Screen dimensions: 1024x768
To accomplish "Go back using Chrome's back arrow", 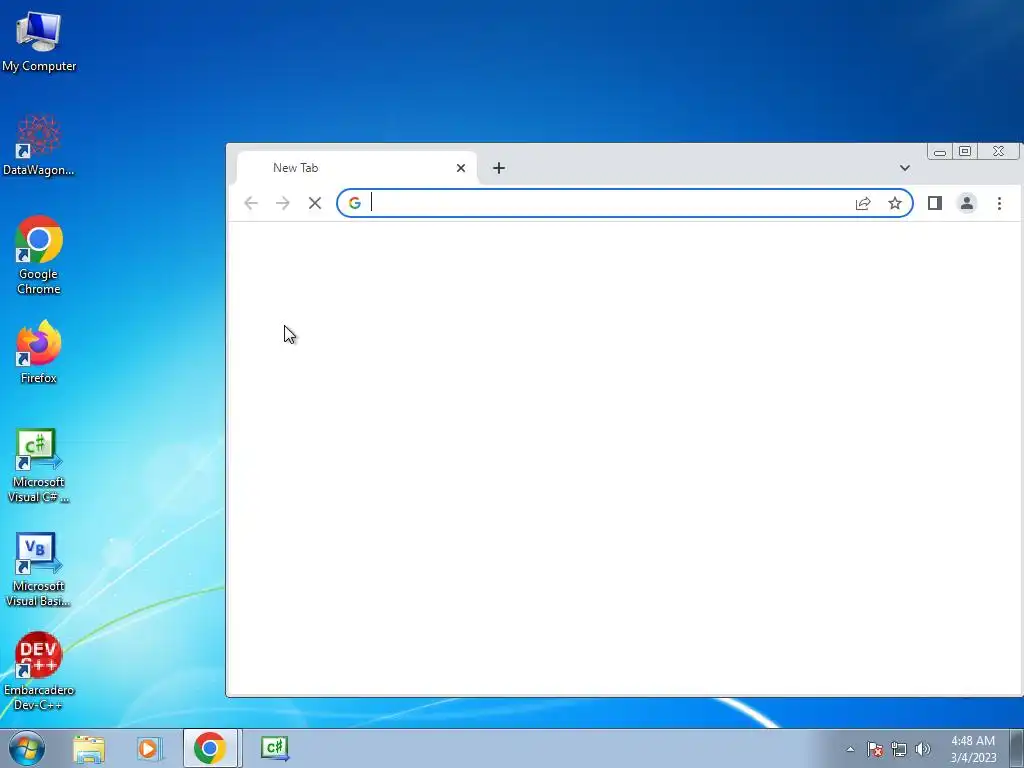I will point(251,203).
